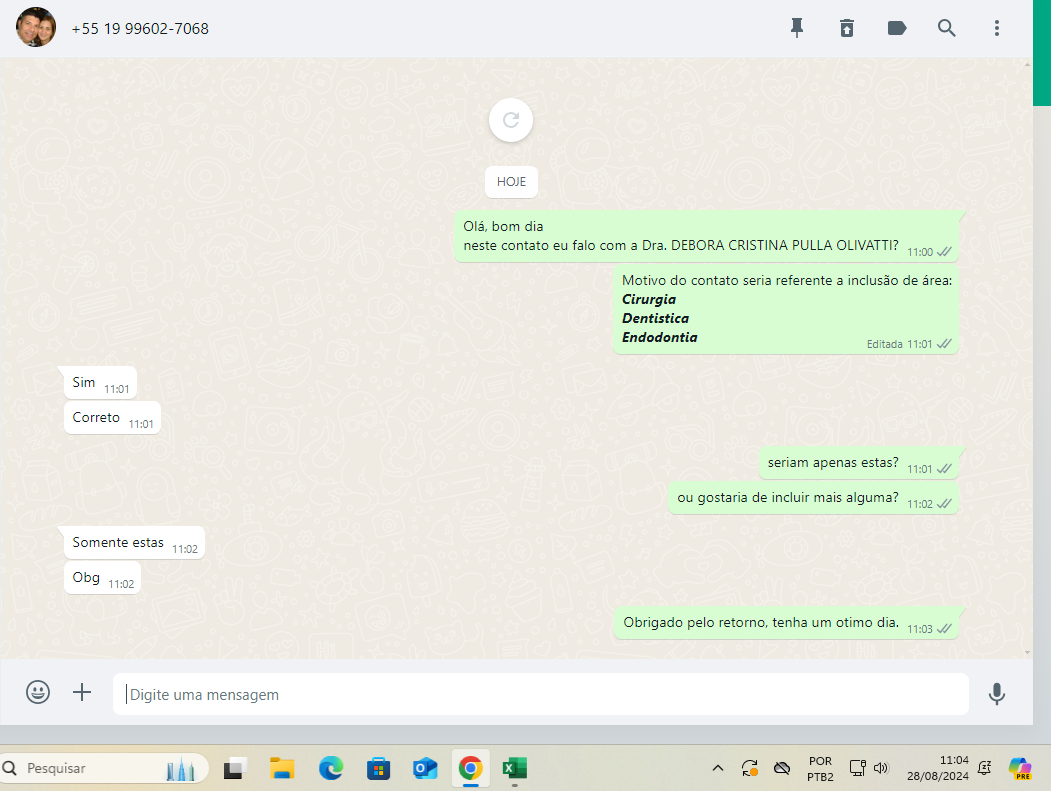This screenshot has height=791, width=1051.
Task: Open Outlook from the taskbar
Action: pos(426,768)
